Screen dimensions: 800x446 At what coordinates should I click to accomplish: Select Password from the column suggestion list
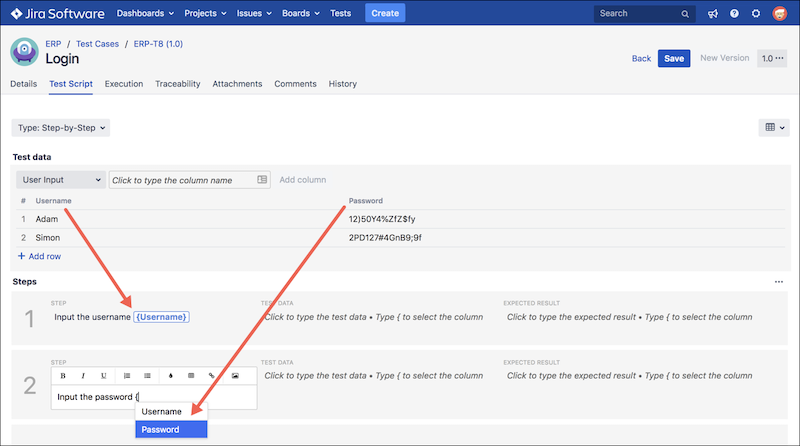coord(171,429)
